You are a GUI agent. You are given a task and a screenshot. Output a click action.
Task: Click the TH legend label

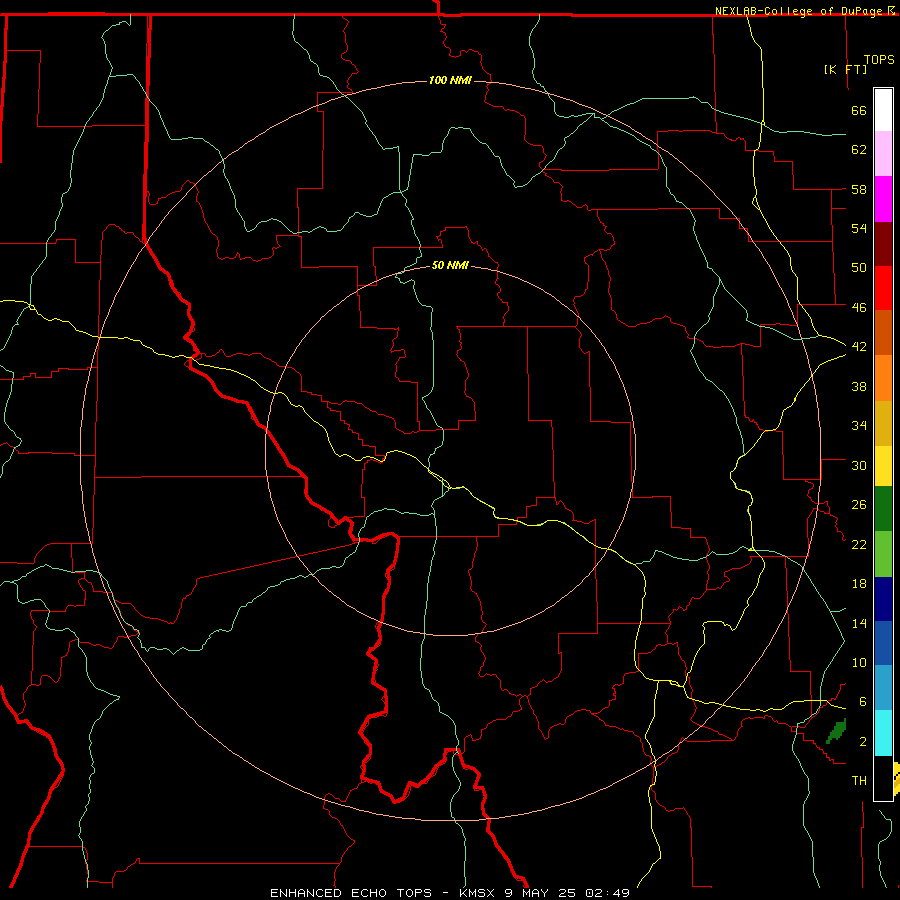859,781
